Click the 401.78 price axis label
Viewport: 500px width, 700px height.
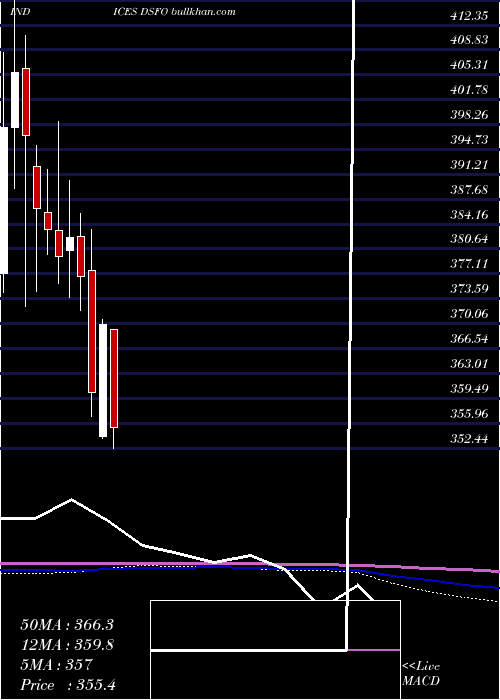pos(468,90)
